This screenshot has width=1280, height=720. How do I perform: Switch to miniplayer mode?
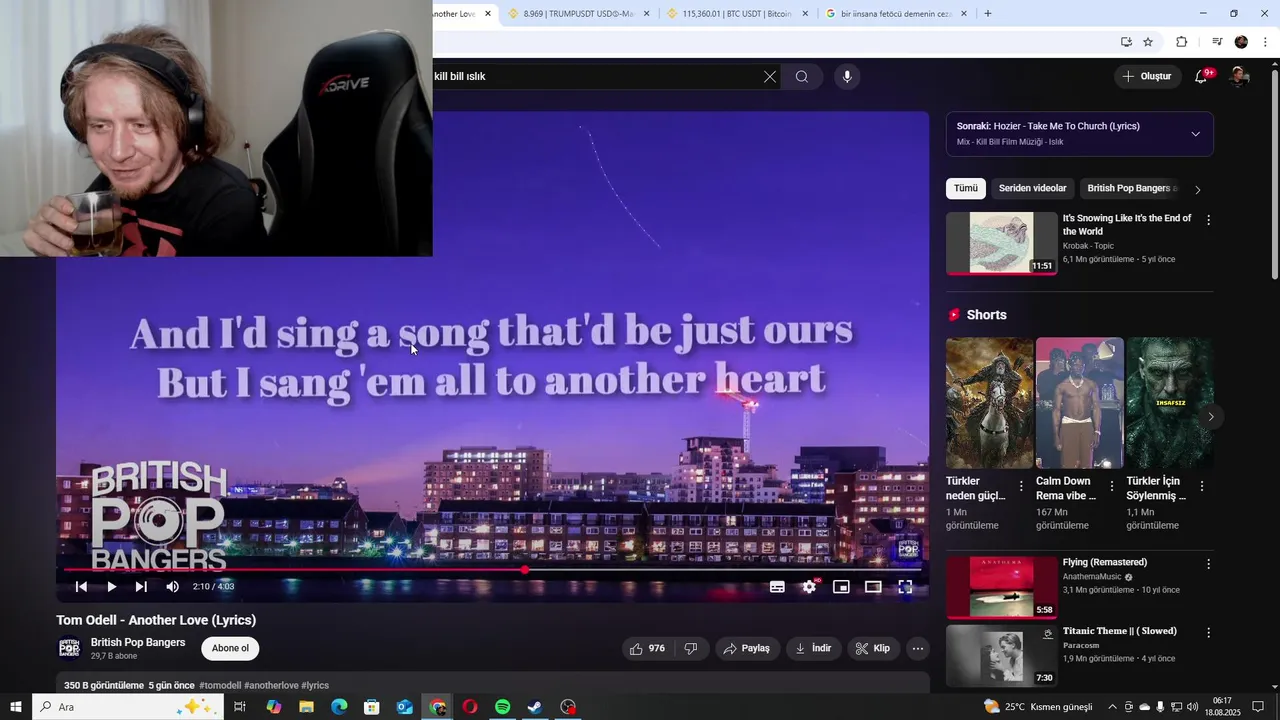[841, 587]
